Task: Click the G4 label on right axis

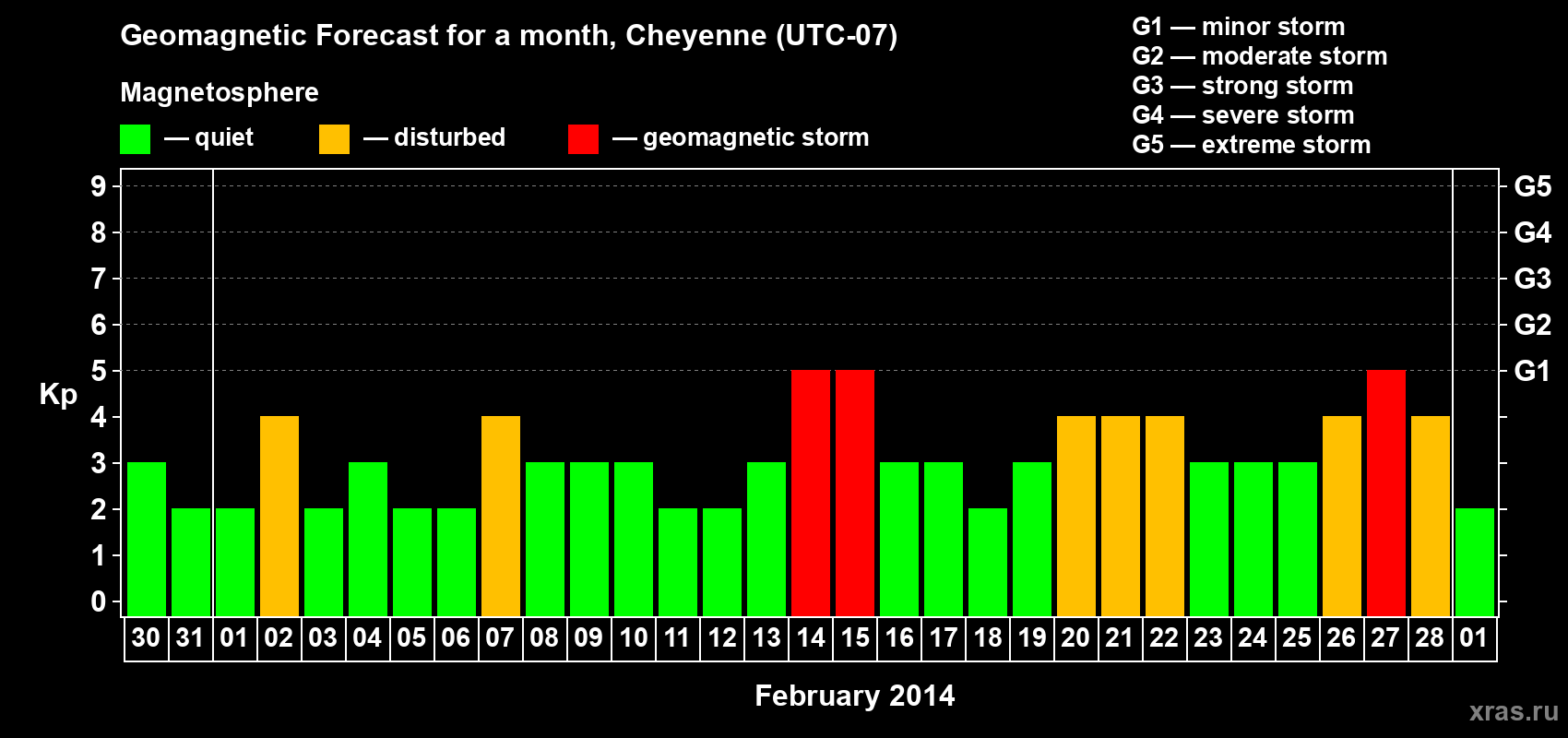Action: (x=1532, y=232)
